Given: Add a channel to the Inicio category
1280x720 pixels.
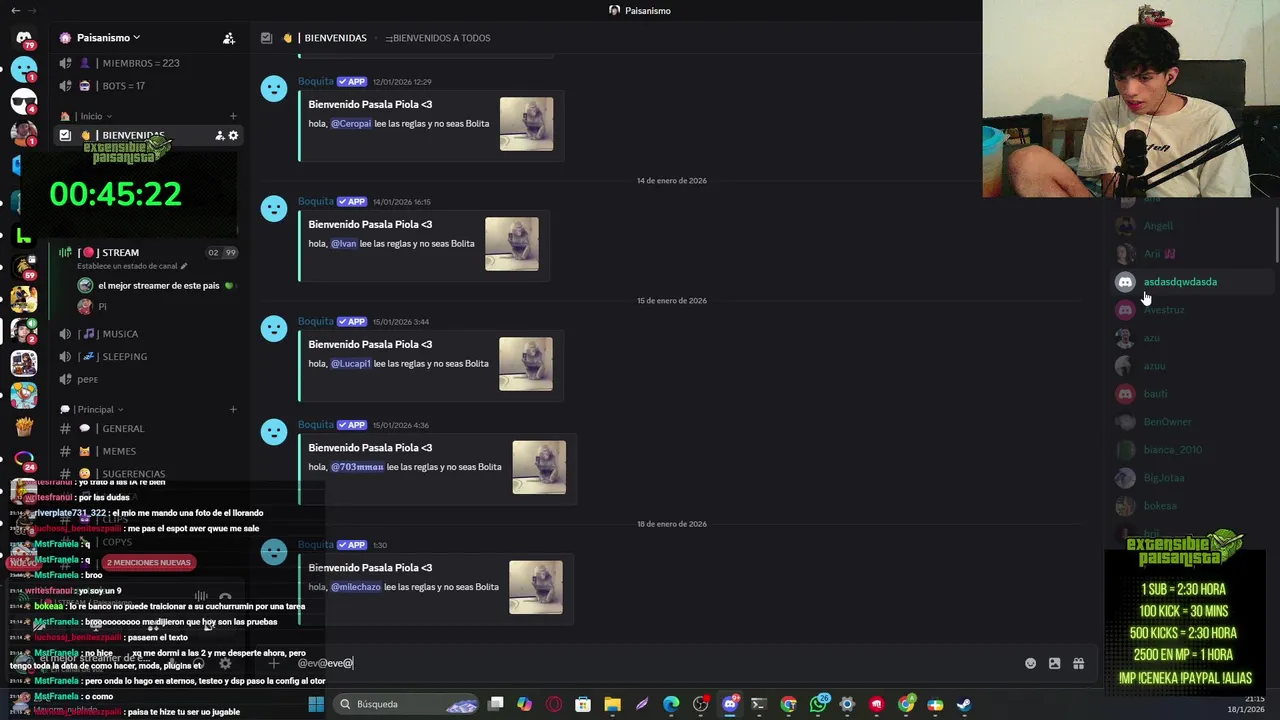Looking at the screenshot, I should tap(233, 116).
